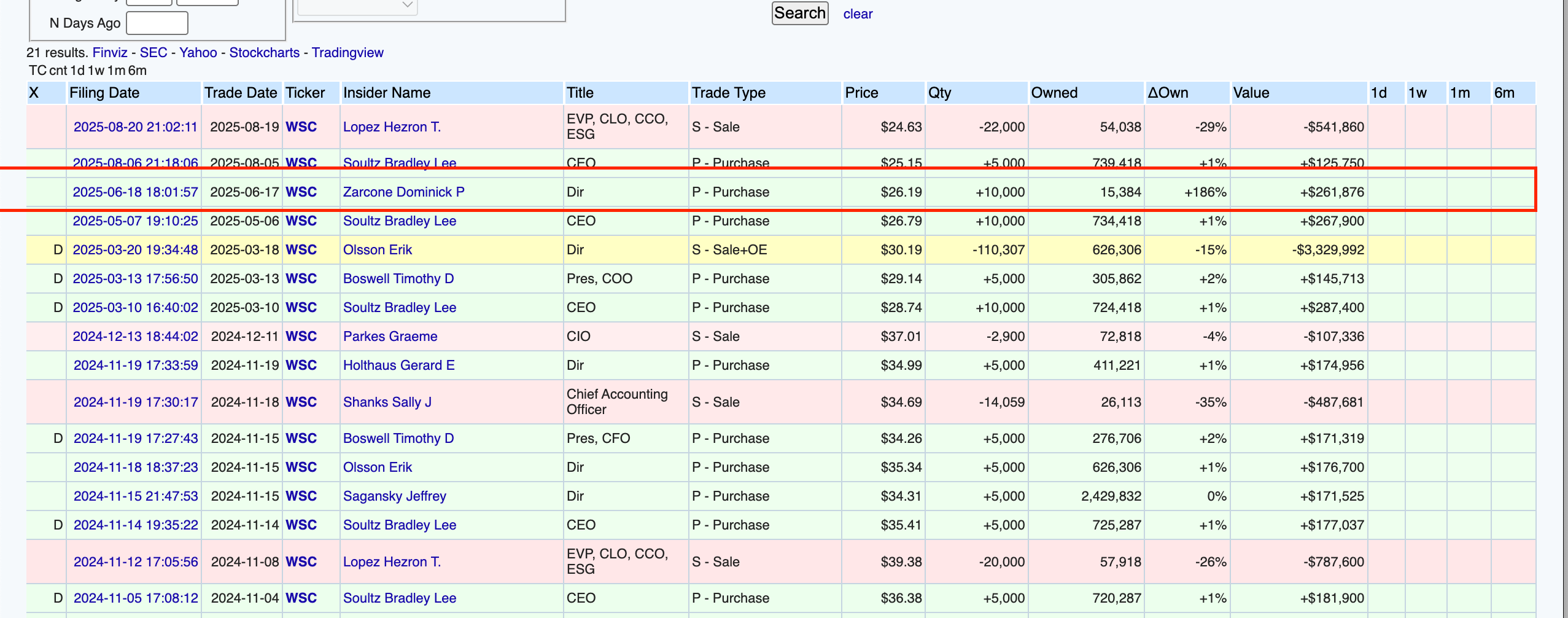1568x618 pixels.
Task: Click WSC ticker in the Zarcone row
Action: pyautogui.click(x=301, y=192)
